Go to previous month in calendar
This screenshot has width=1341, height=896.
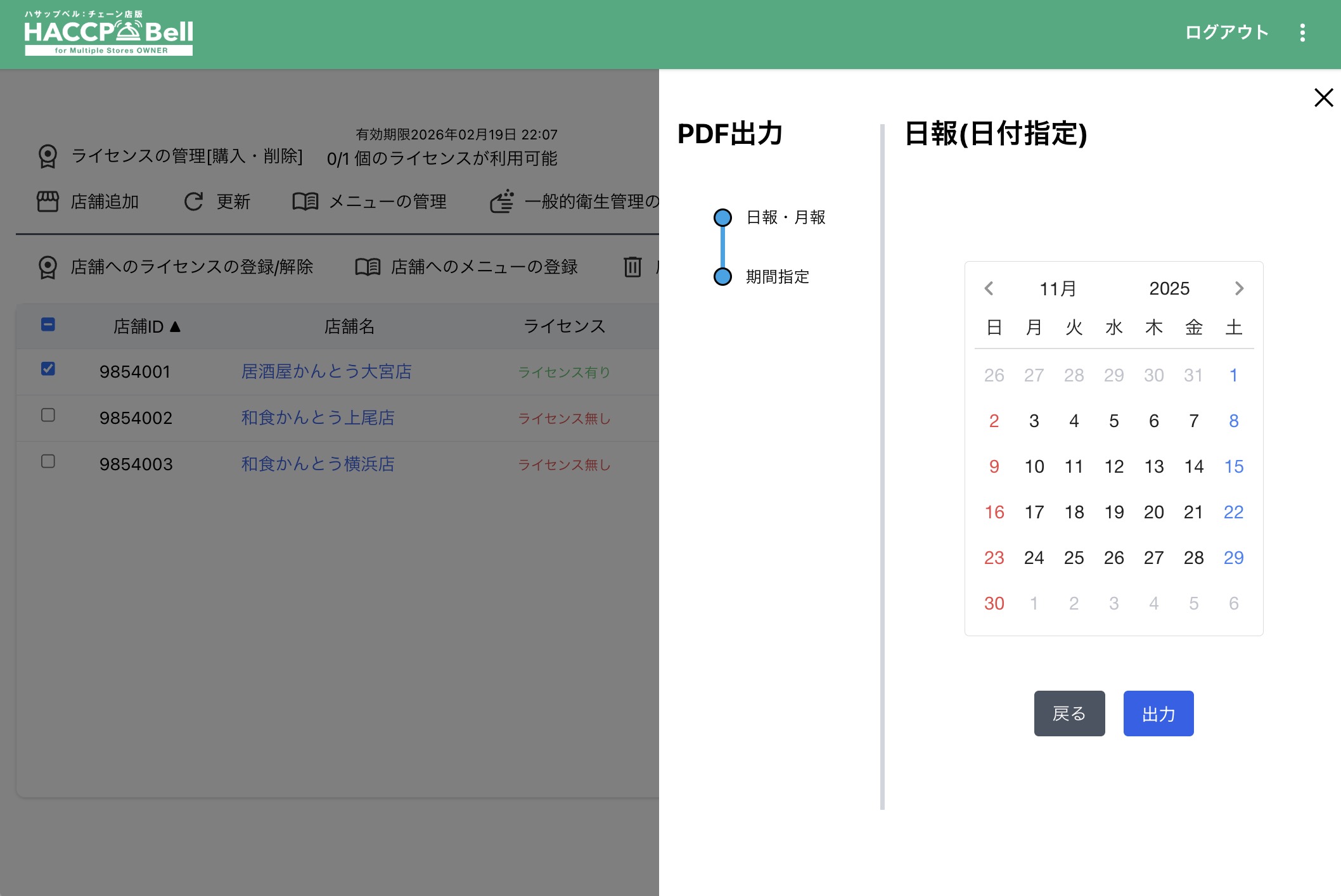[989, 288]
